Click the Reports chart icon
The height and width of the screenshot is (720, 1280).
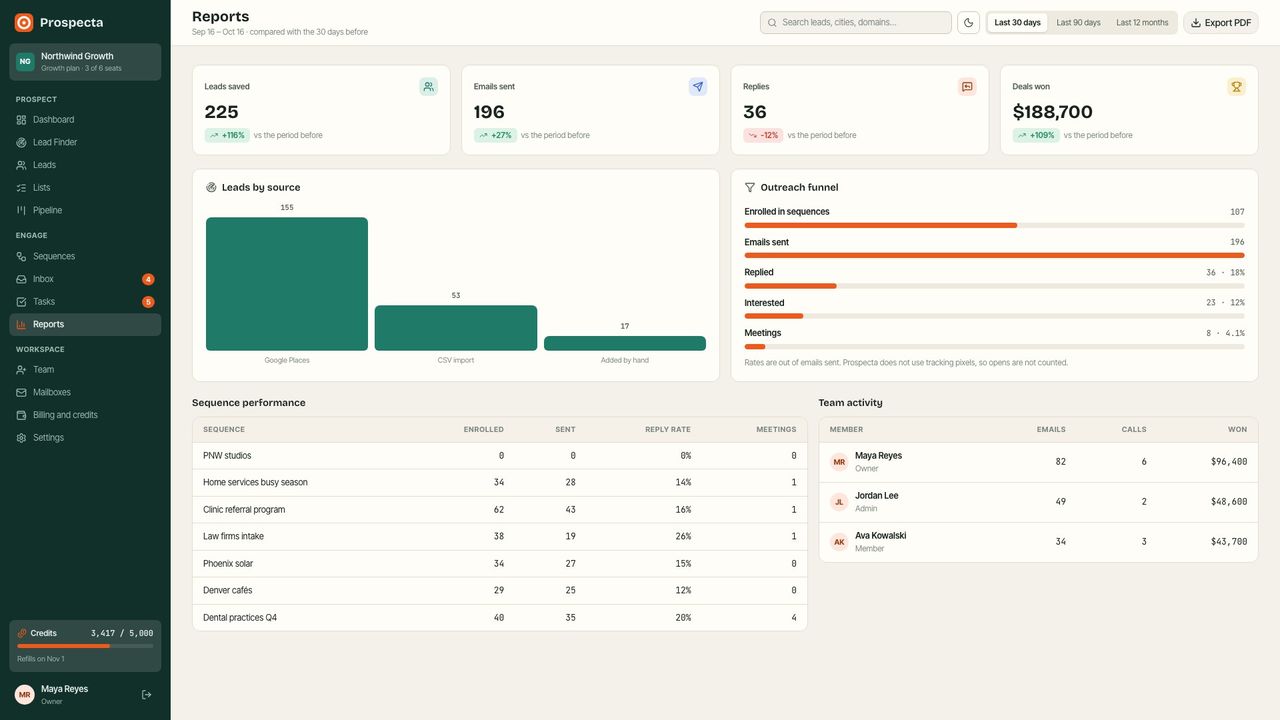[x=22, y=324]
